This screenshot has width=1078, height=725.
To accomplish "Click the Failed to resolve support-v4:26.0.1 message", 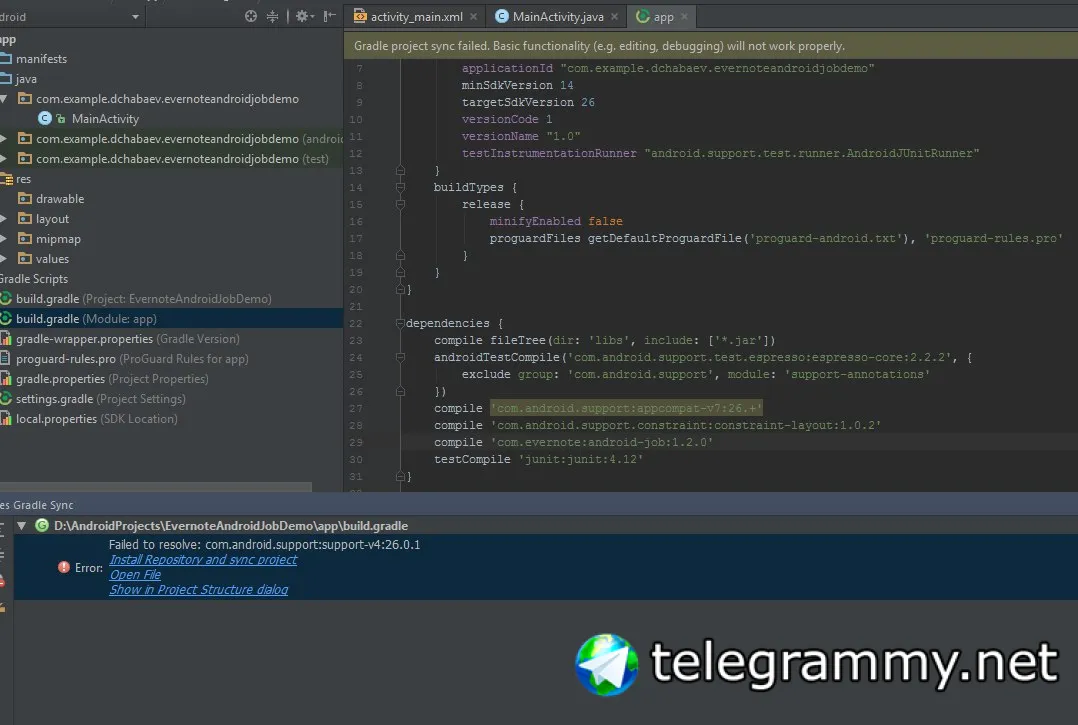I will click(264, 544).
